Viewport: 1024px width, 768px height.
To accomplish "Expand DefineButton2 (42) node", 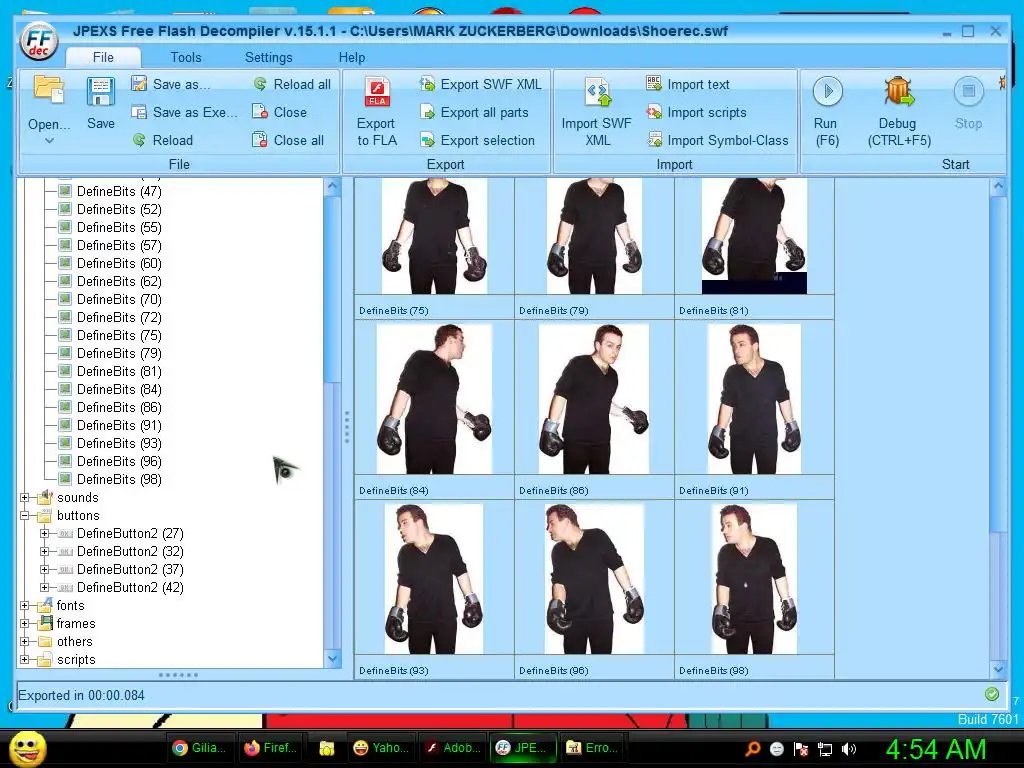I will 44,588.
